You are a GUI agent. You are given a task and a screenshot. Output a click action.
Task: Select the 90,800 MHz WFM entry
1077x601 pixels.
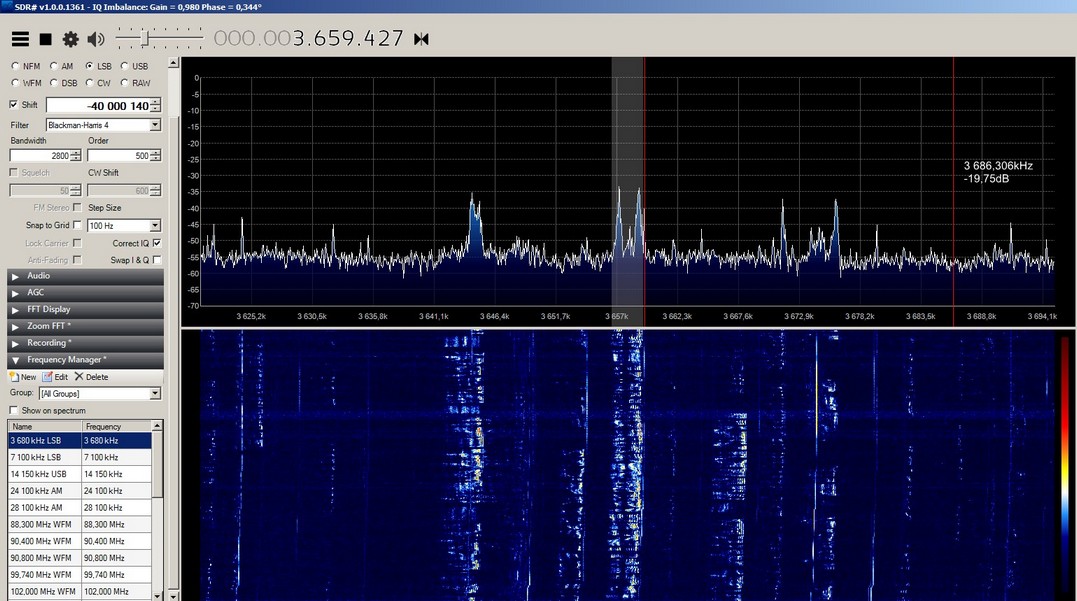80,558
